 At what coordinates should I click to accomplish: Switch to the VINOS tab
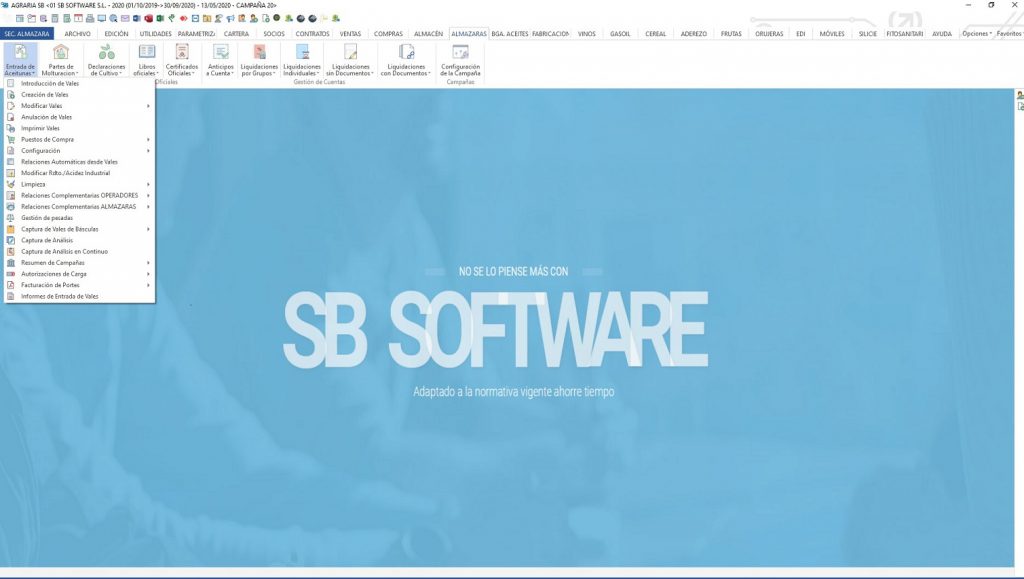(586, 33)
